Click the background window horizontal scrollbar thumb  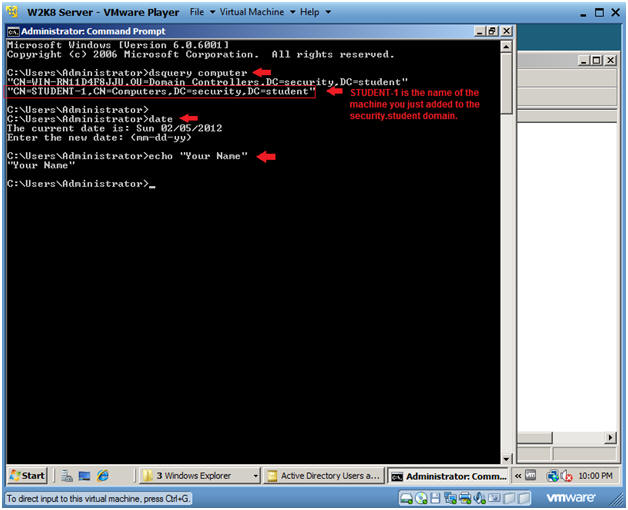[x=535, y=437]
